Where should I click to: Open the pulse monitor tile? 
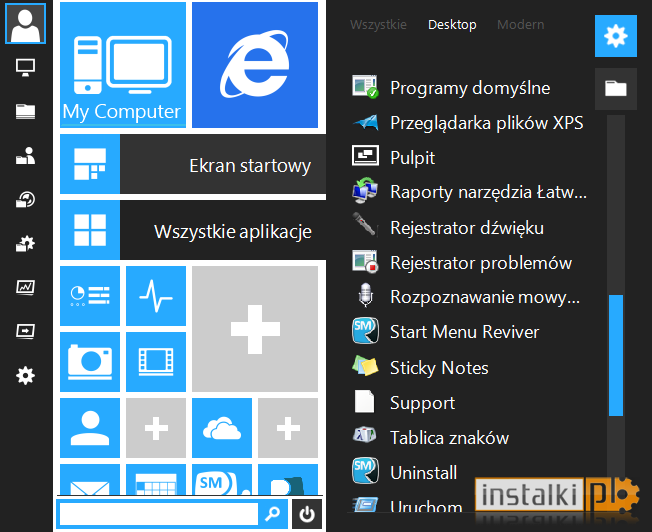point(156,296)
